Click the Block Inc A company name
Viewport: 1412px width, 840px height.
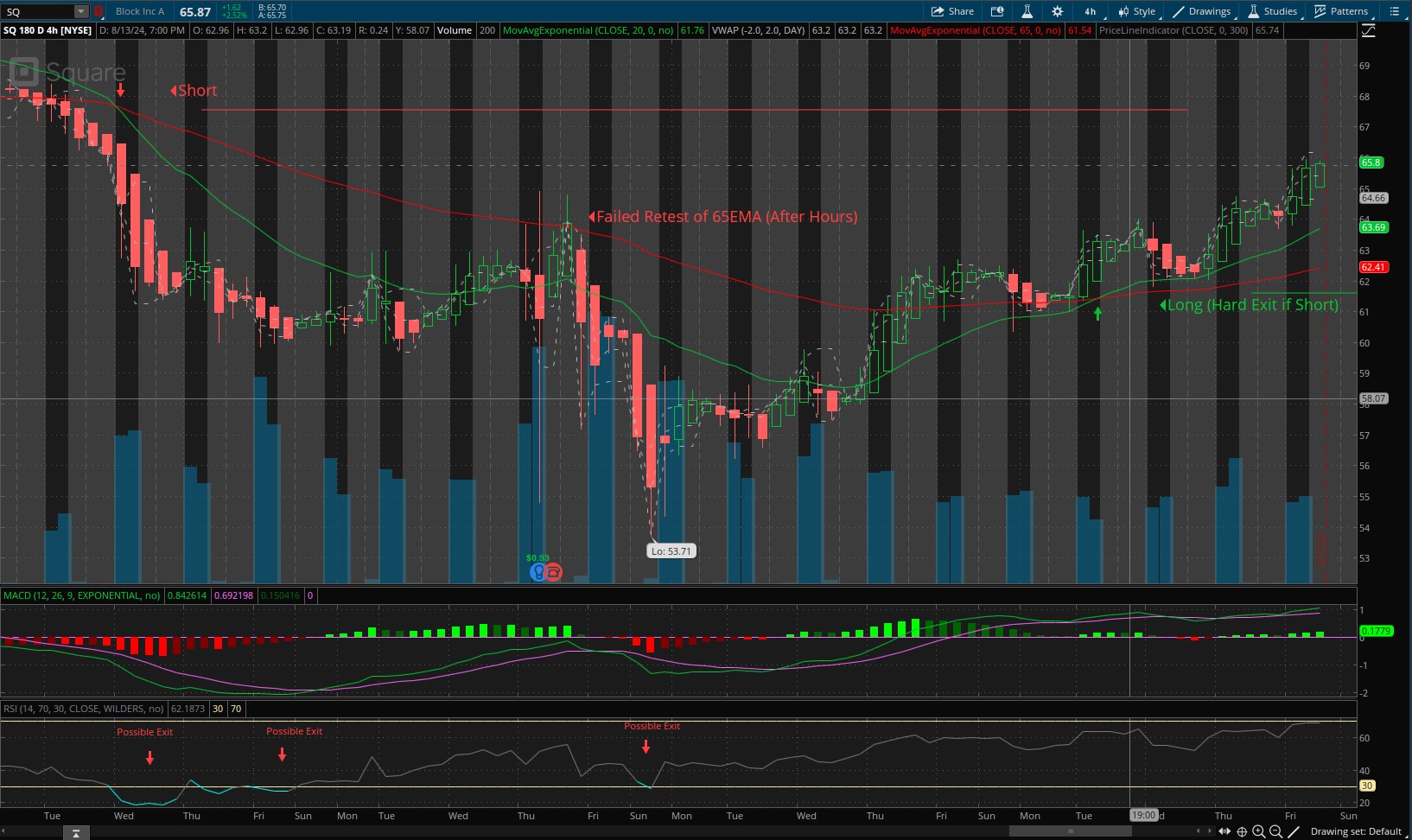[140, 11]
